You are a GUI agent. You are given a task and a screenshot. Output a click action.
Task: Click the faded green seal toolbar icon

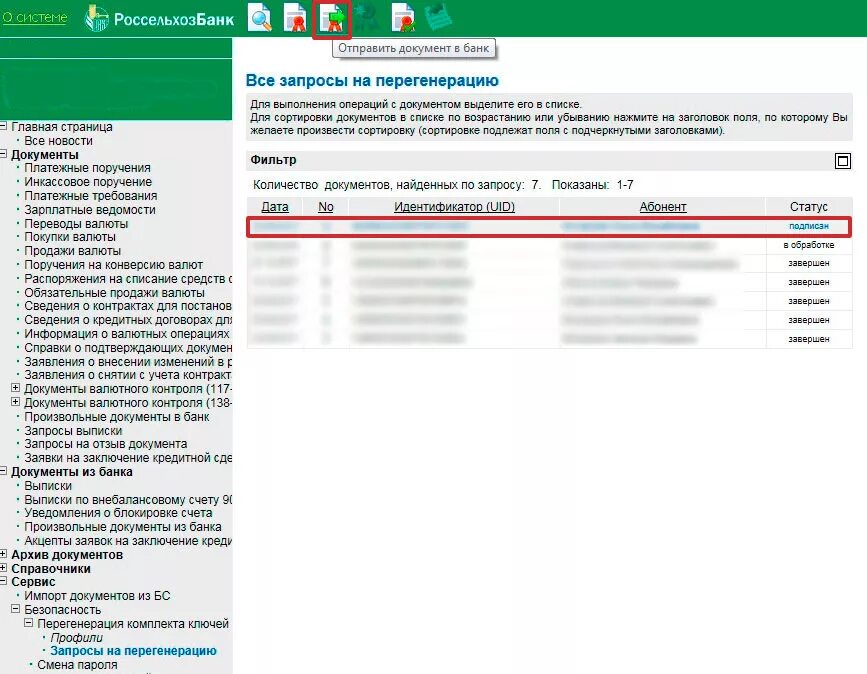click(x=366, y=17)
